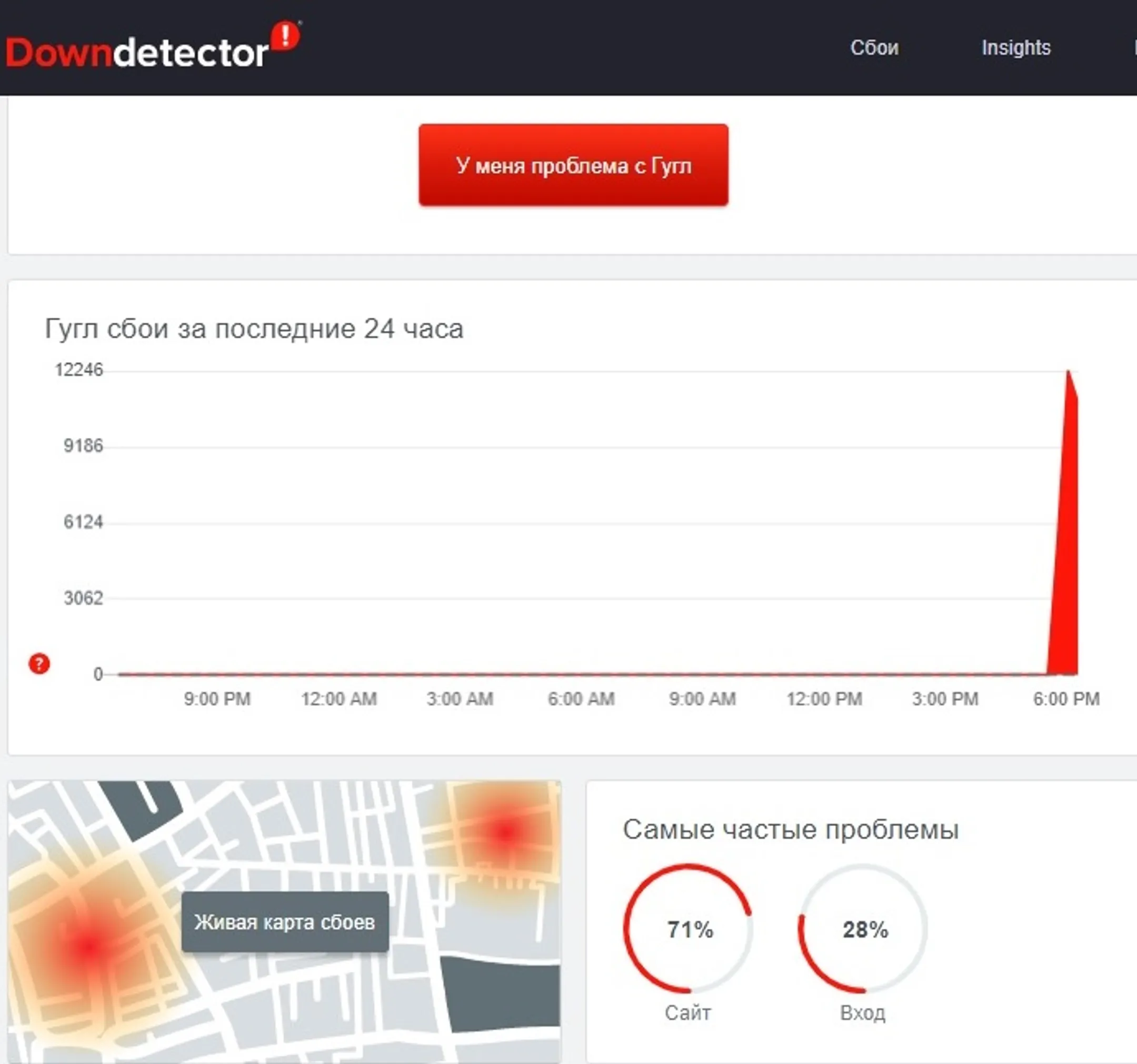Select the 28% Вход problem indicator

pos(863,928)
